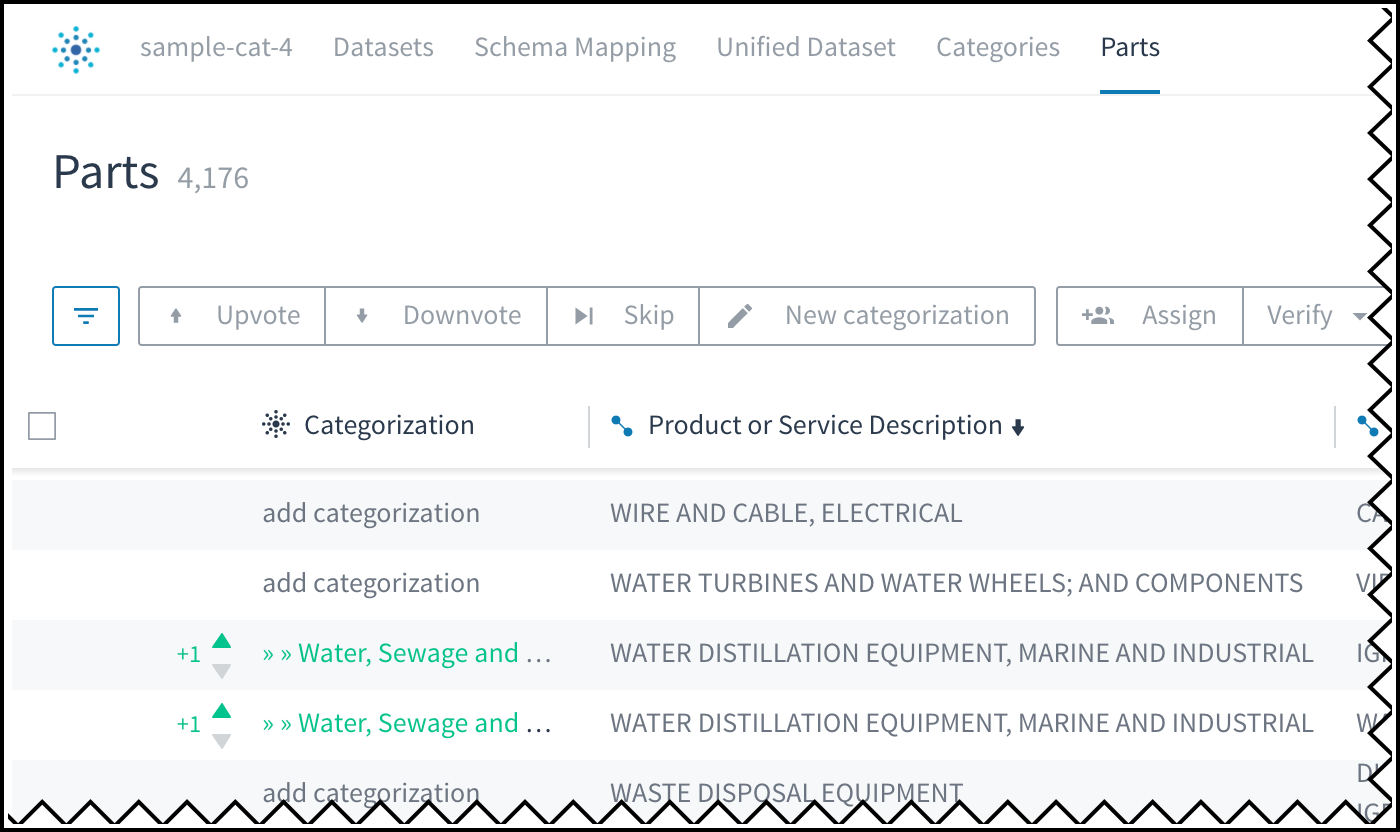Click the pencil icon for New categorization
1400x832 pixels.
(740, 316)
